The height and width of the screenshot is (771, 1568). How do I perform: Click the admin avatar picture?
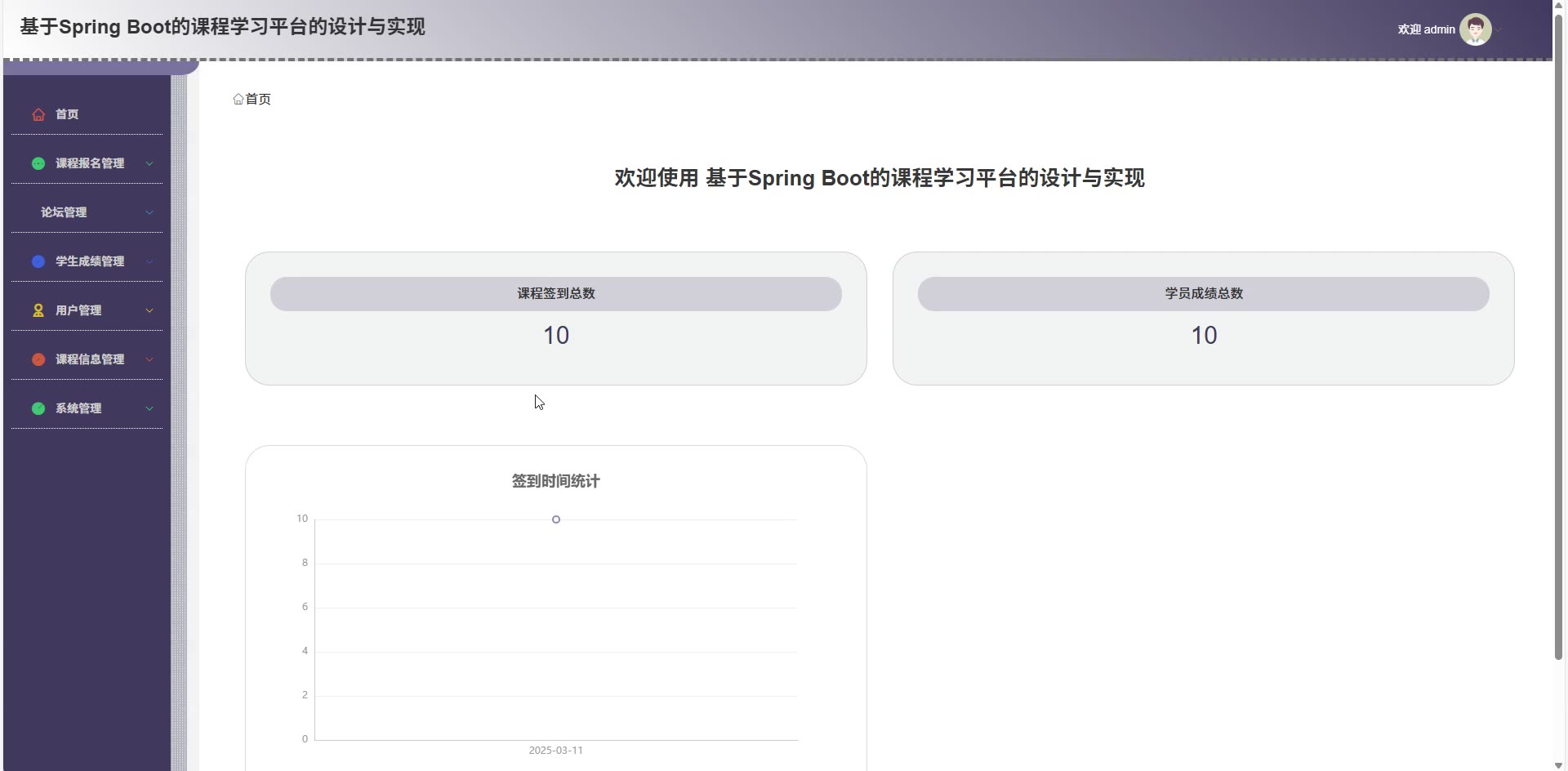1475,29
